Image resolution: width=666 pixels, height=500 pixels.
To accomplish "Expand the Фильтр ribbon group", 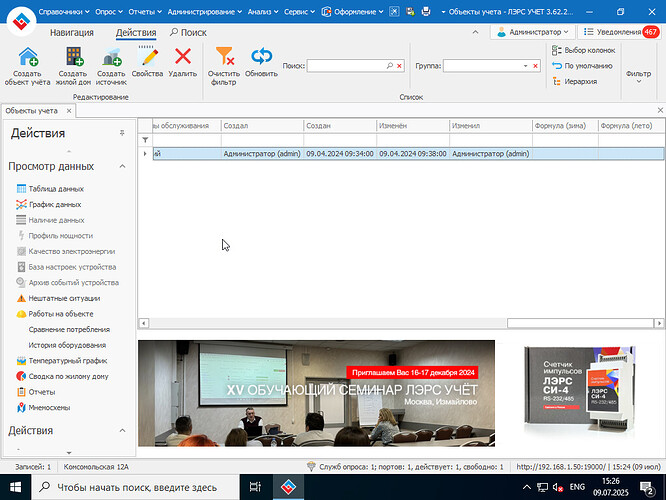I will point(638,77).
